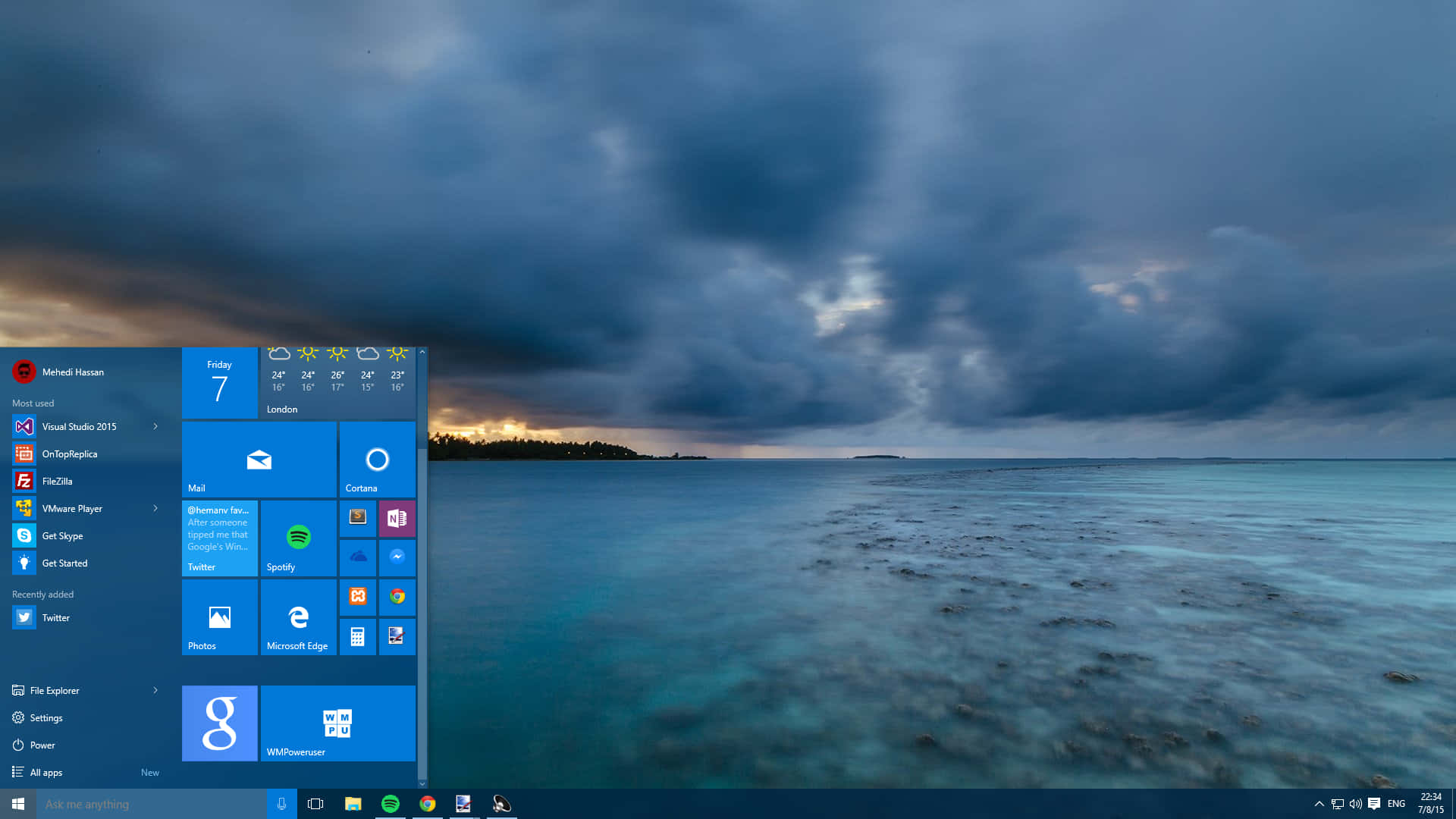The image size is (1456, 819).
Task: Open the Friday 7 calendar tile
Action: (219, 383)
